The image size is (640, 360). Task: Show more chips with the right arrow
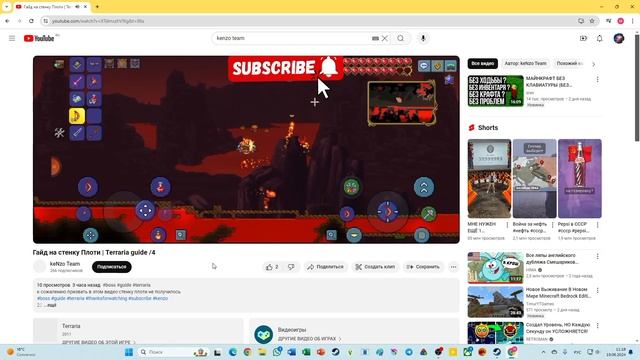(593, 64)
